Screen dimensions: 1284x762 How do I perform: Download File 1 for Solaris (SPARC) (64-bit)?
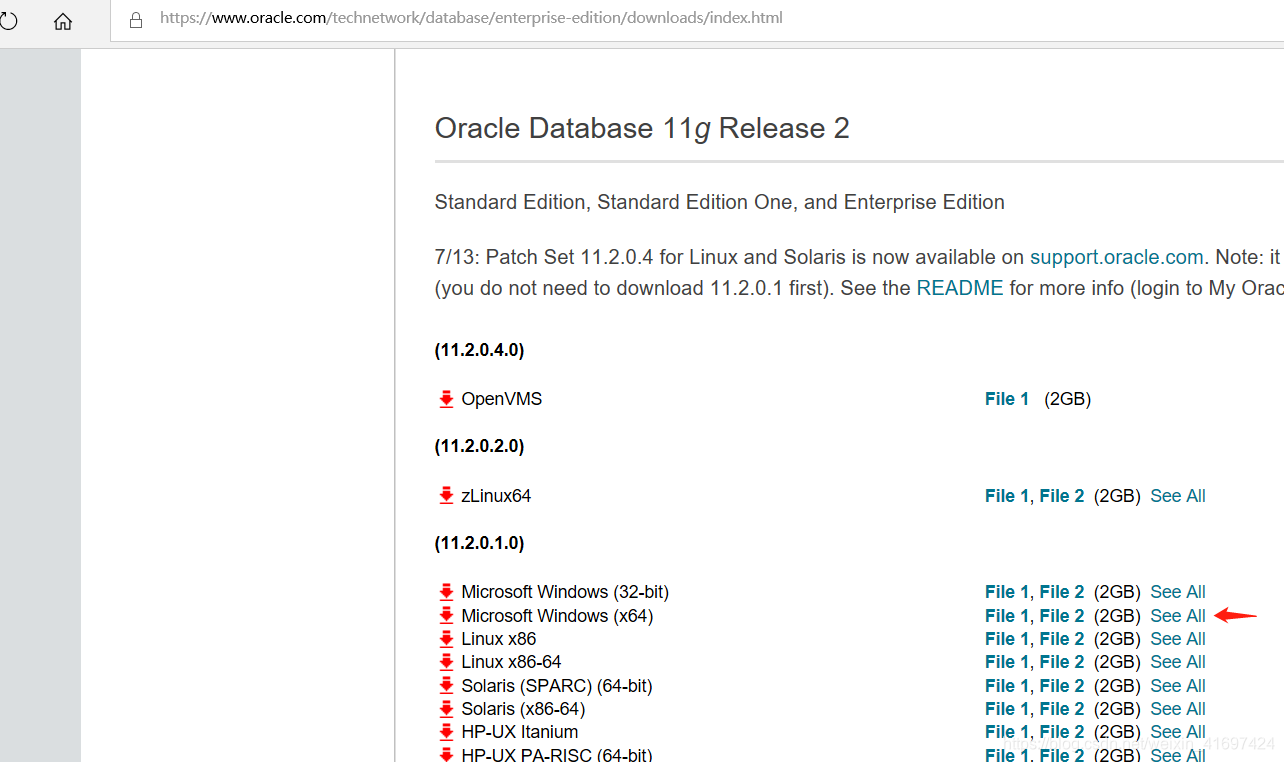pyautogui.click(x=1007, y=686)
